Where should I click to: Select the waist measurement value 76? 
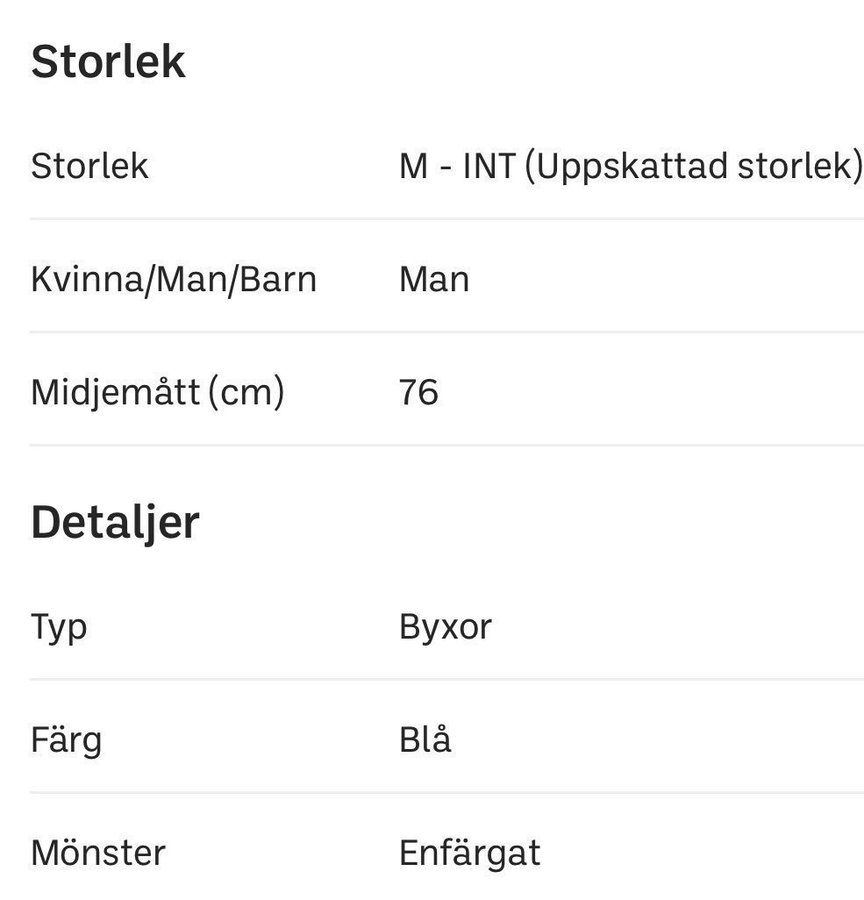(418, 392)
